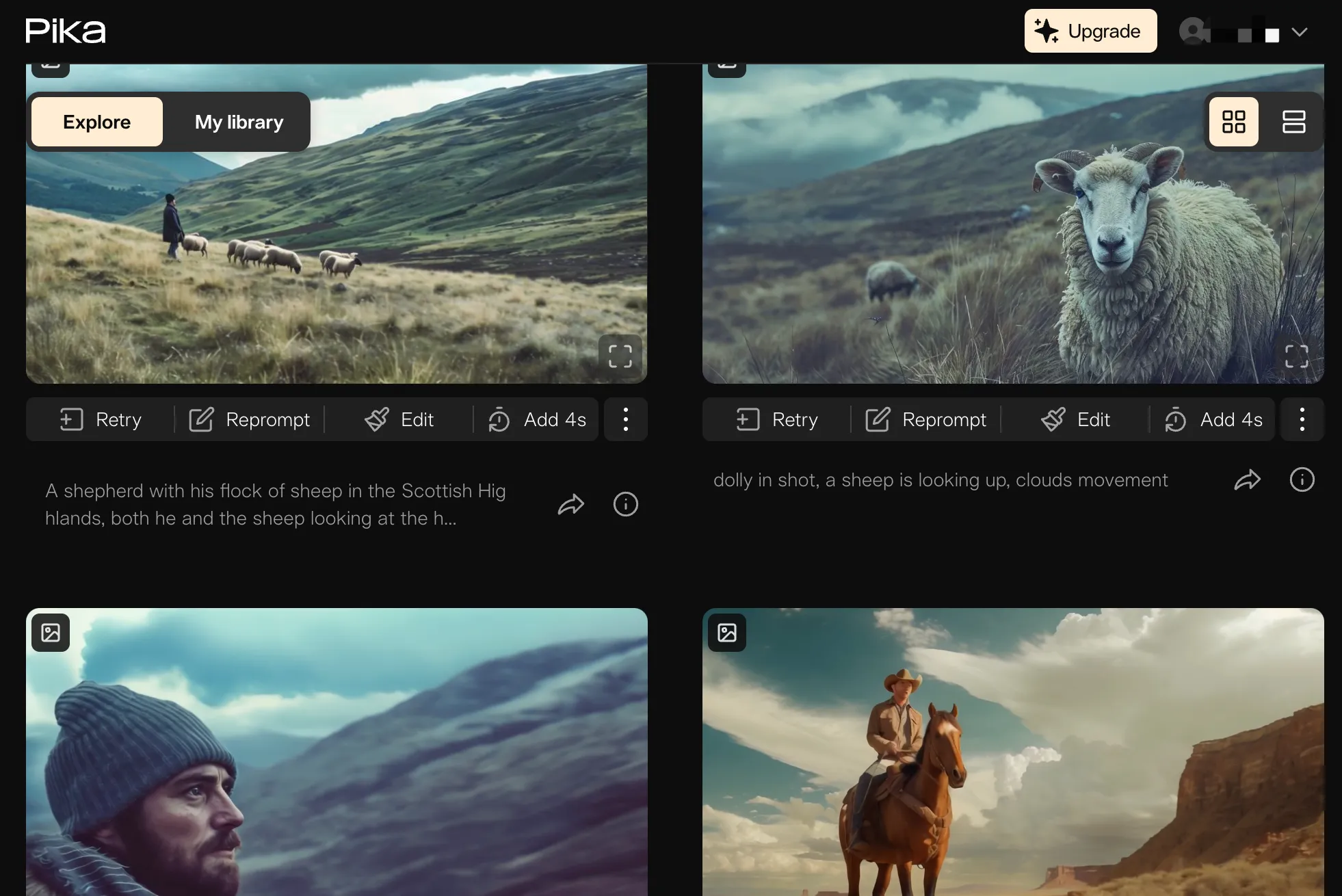Click Edit under the sheep close-up video
The height and width of the screenshot is (896, 1342).
coord(1075,419)
